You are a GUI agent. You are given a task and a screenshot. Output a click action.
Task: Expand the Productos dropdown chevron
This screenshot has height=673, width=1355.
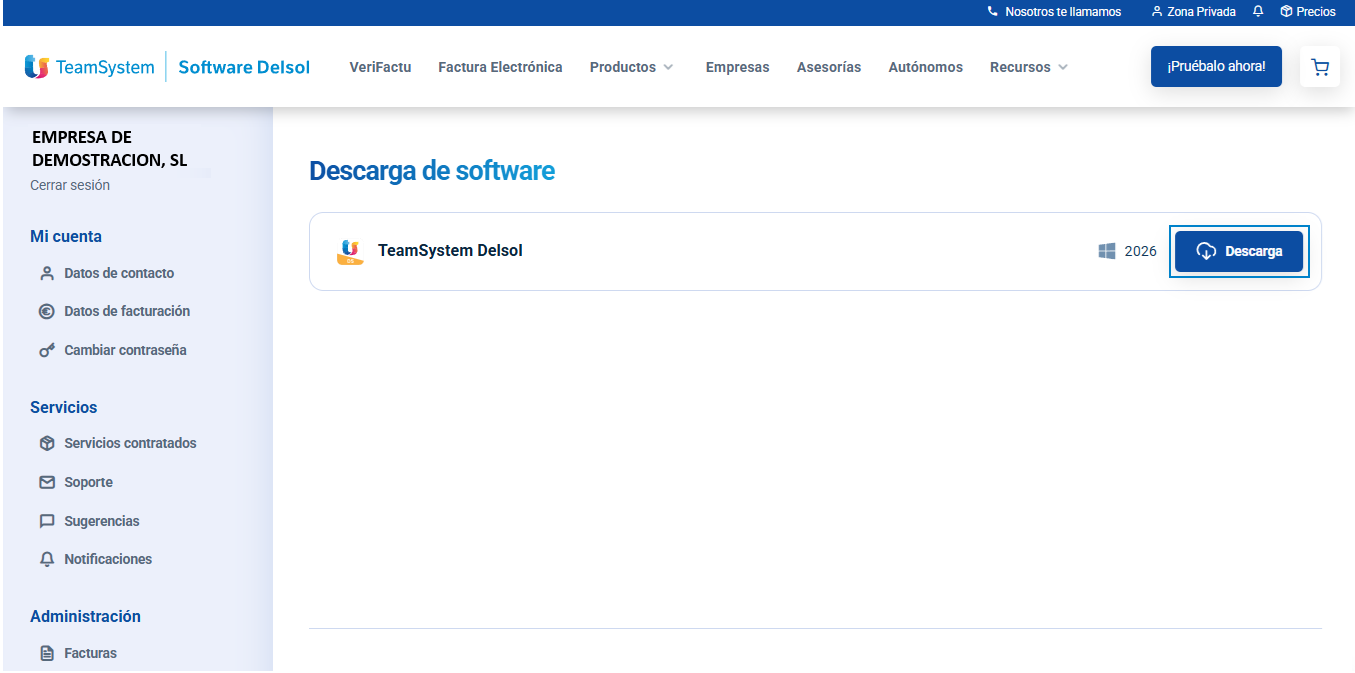click(668, 67)
